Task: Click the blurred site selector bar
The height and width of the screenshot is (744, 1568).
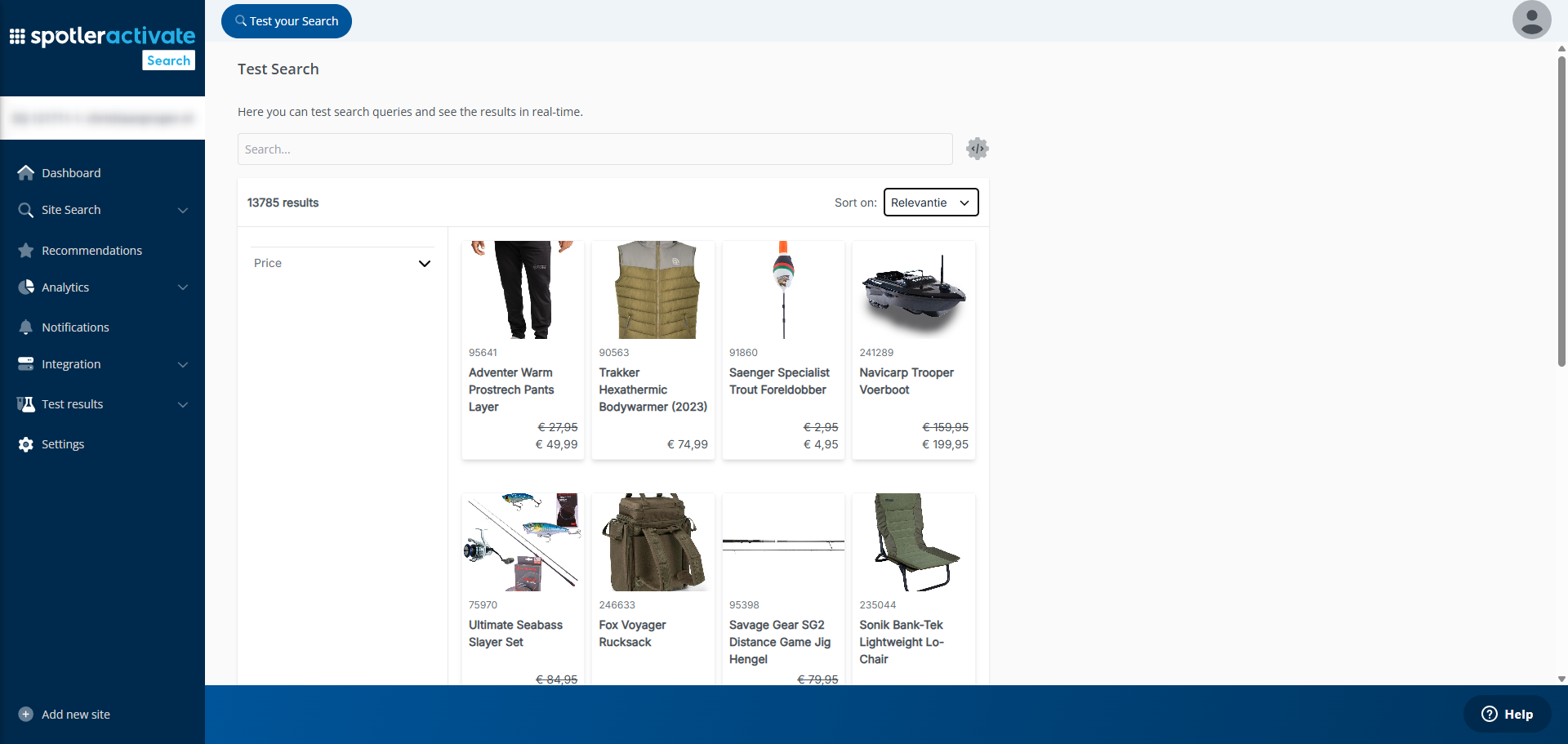Action: (x=102, y=118)
